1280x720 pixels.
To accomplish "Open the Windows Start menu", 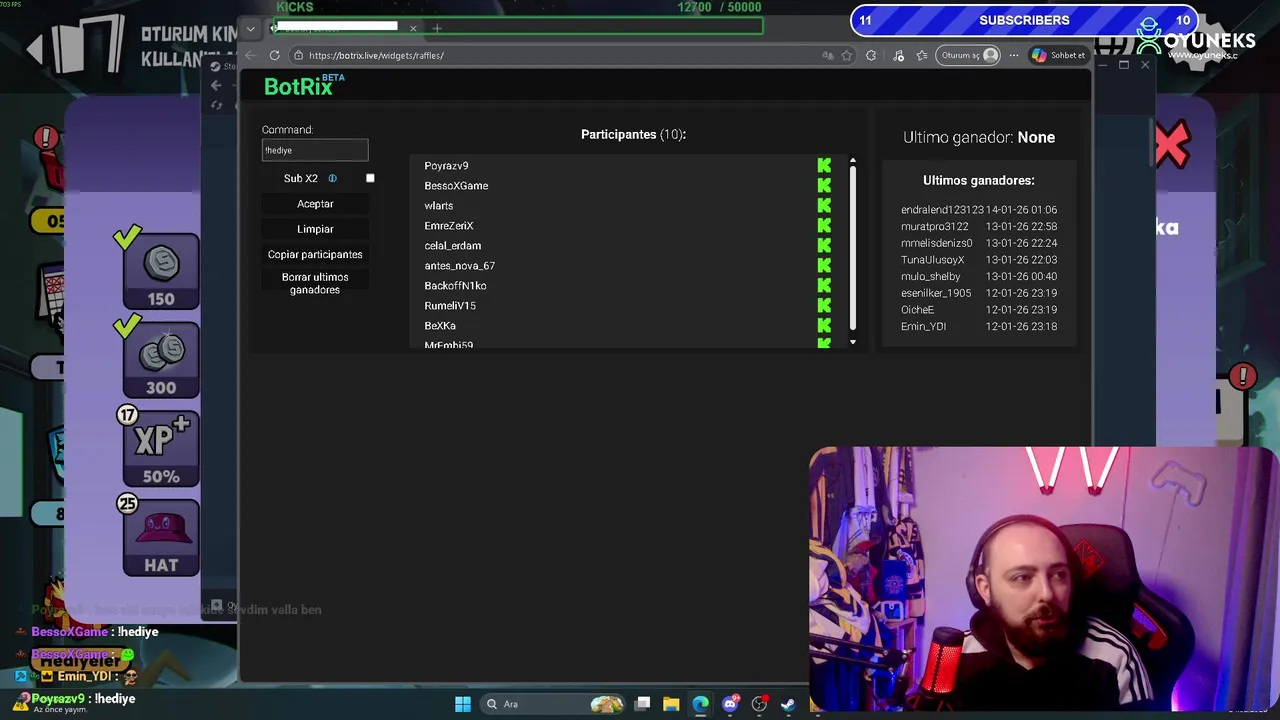I will click(x=463, y=704).
